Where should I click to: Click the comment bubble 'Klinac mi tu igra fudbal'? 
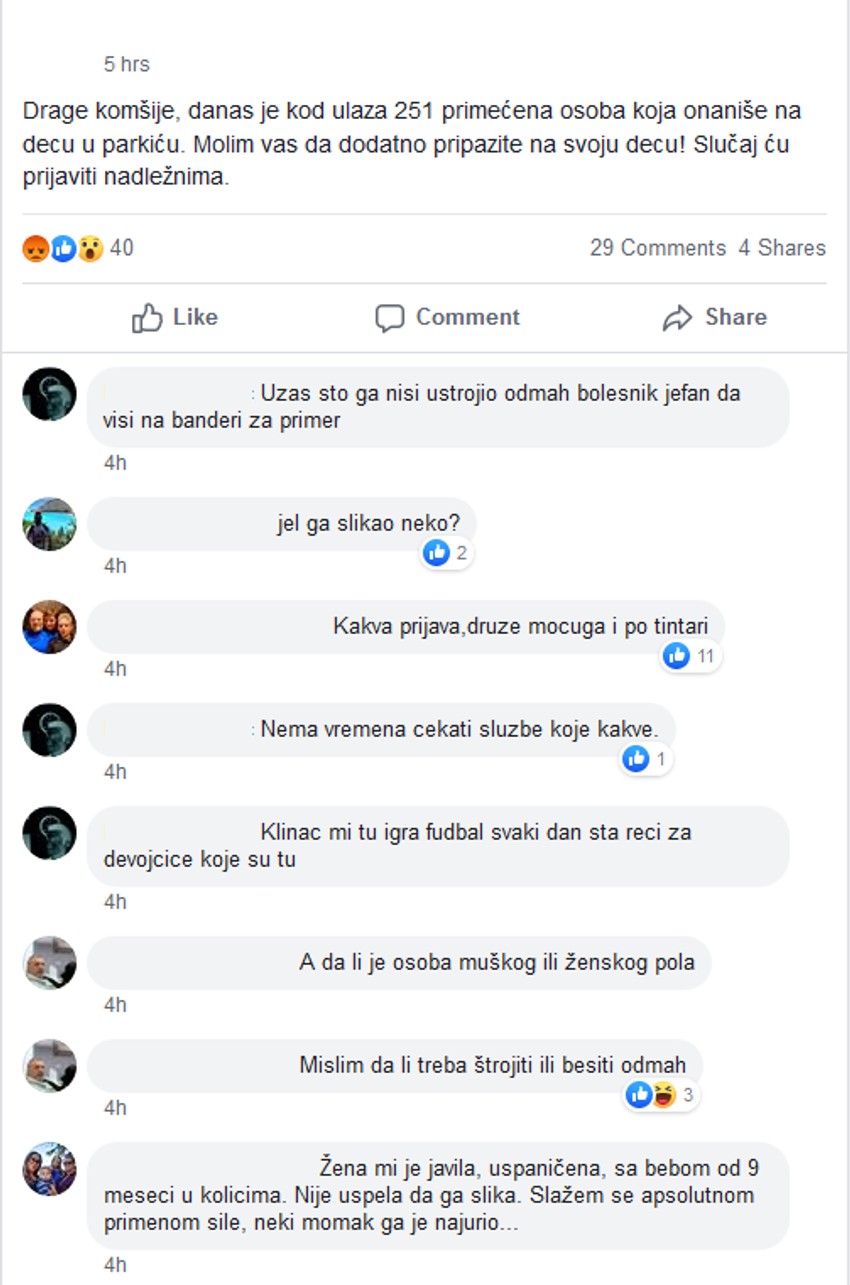point(438,846)
